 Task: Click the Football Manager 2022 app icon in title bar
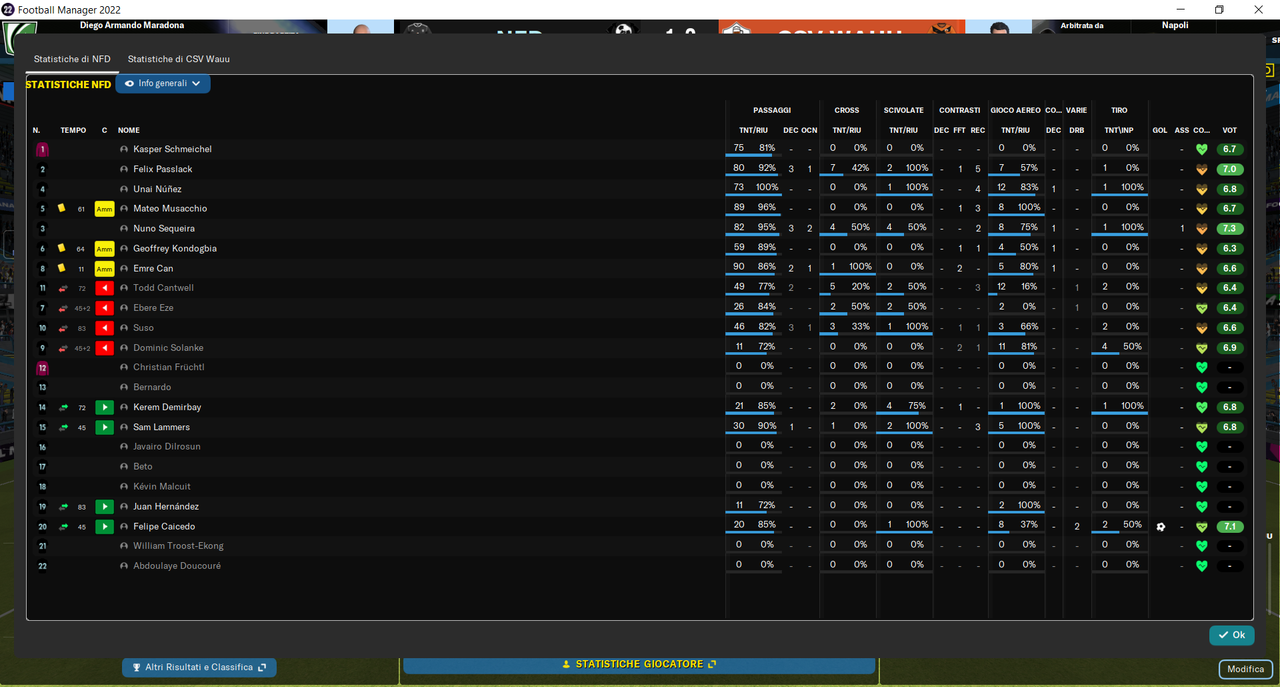pos(8,9)
